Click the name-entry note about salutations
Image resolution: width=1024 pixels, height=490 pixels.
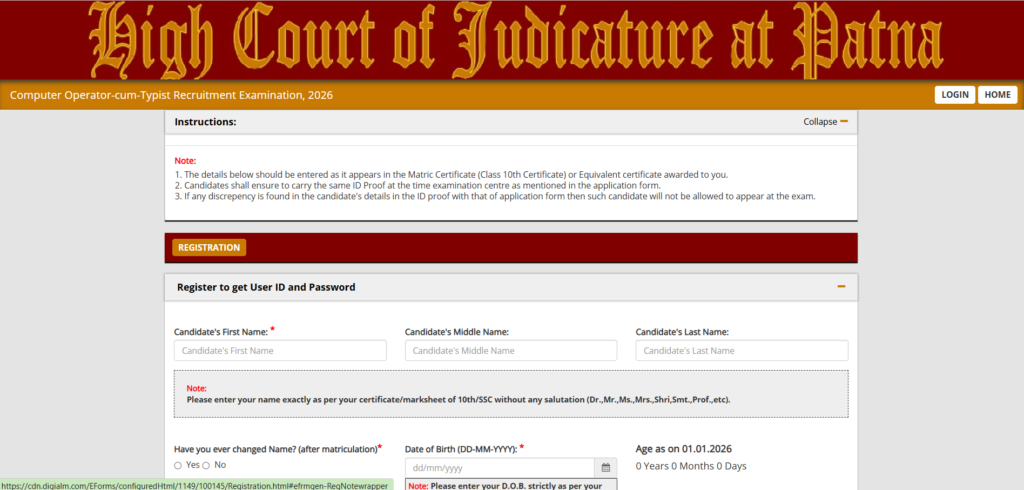pos(458,399)
